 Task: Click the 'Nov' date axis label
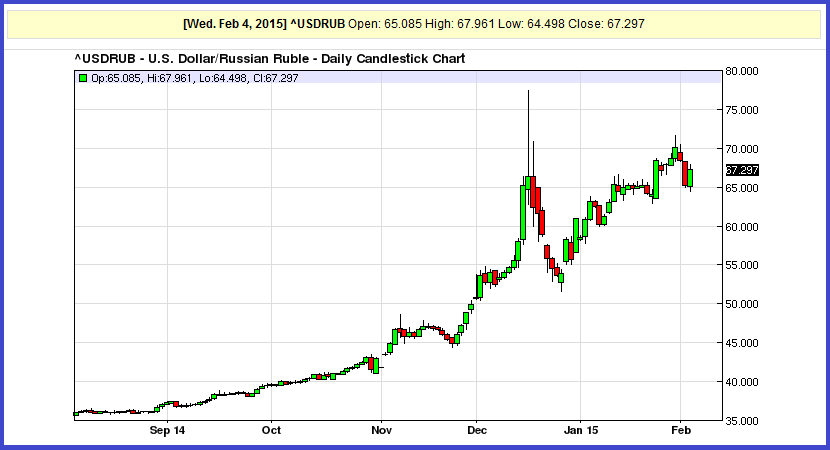click(x=382, y=430)
